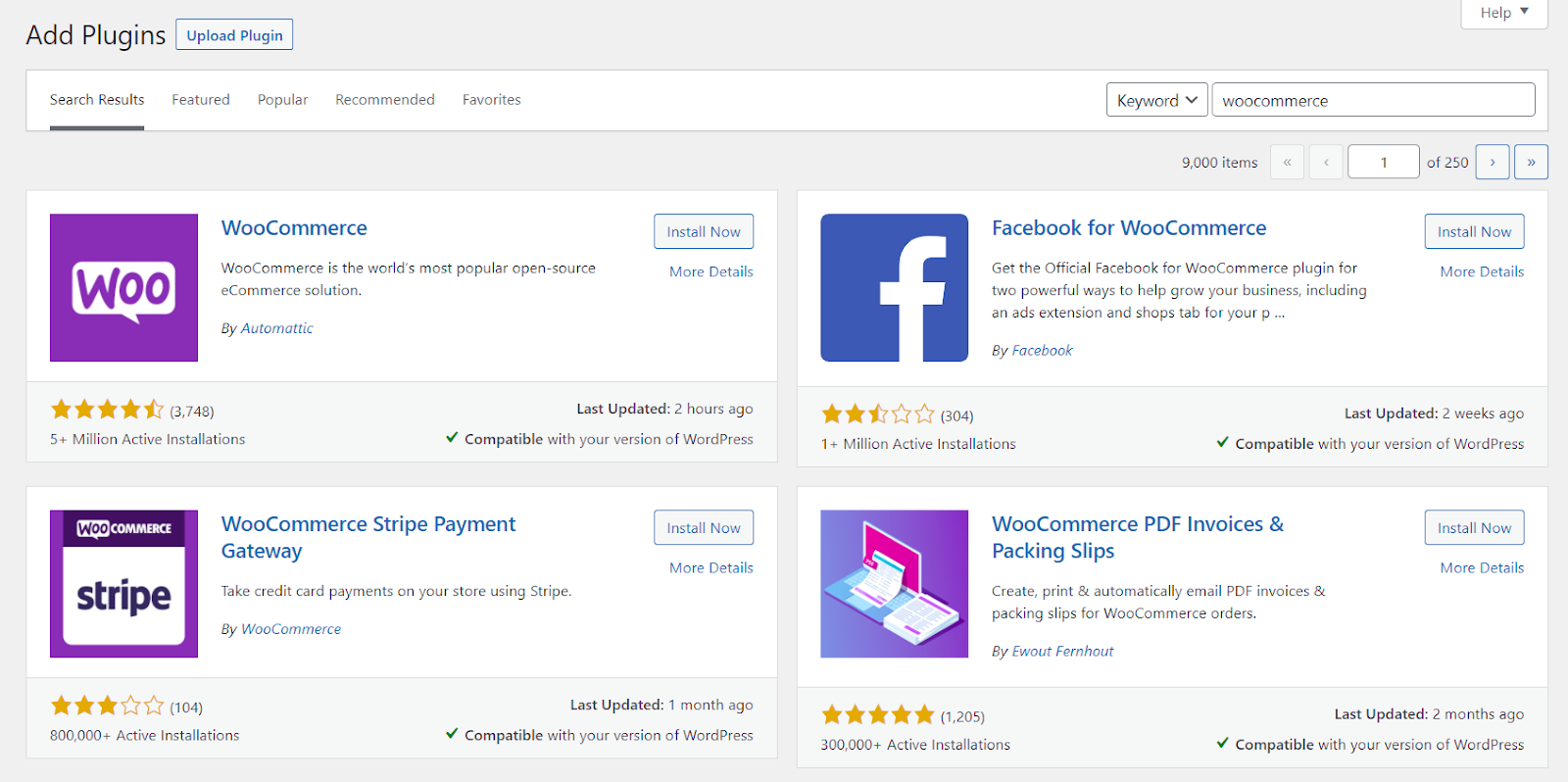The image size is (1568, 782).
Task: Open WooCommerce PDF Invoices & Packing Slips title
Action: [1138, 537]
